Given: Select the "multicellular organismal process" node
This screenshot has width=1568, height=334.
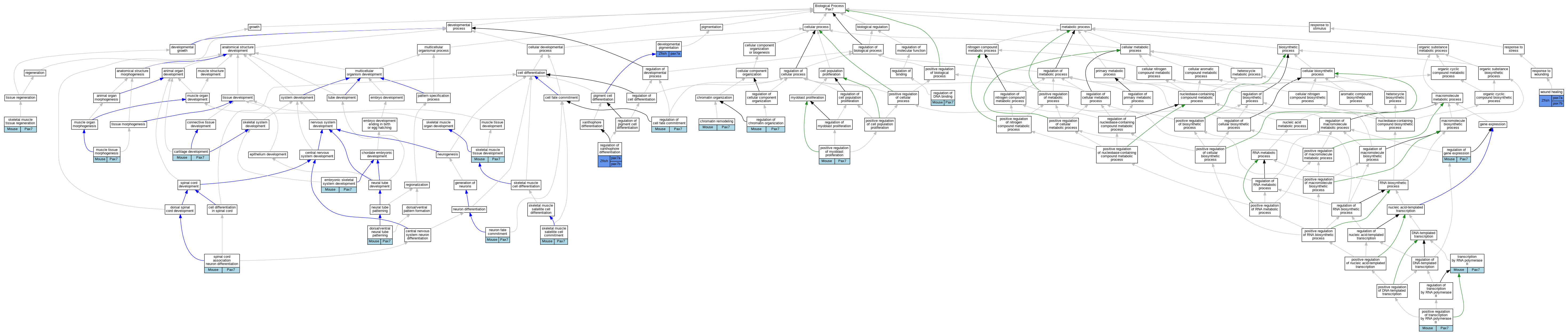Looking at the screenshot, I should 433,49.
